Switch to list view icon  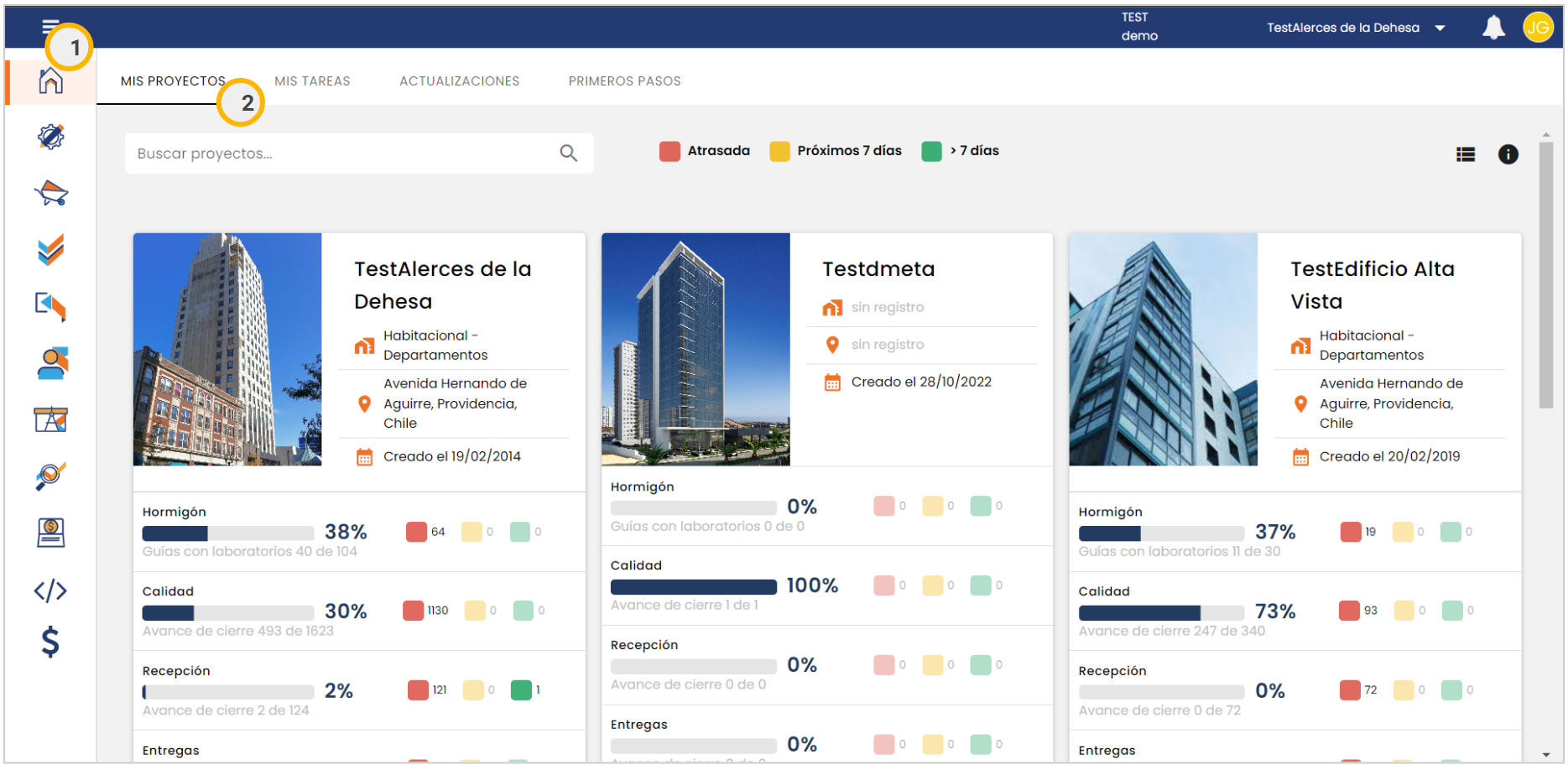(1466, 154)
